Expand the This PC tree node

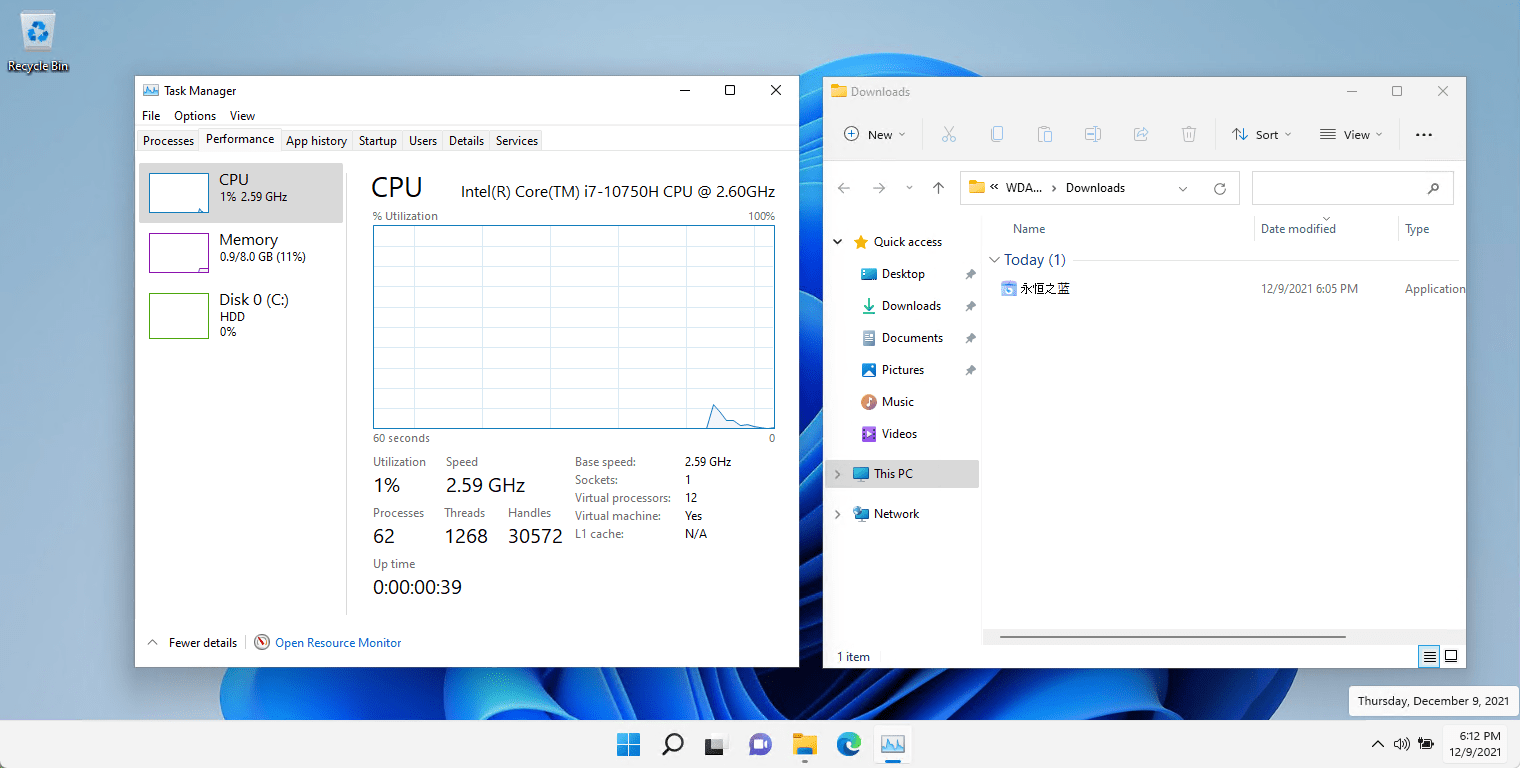838,474
